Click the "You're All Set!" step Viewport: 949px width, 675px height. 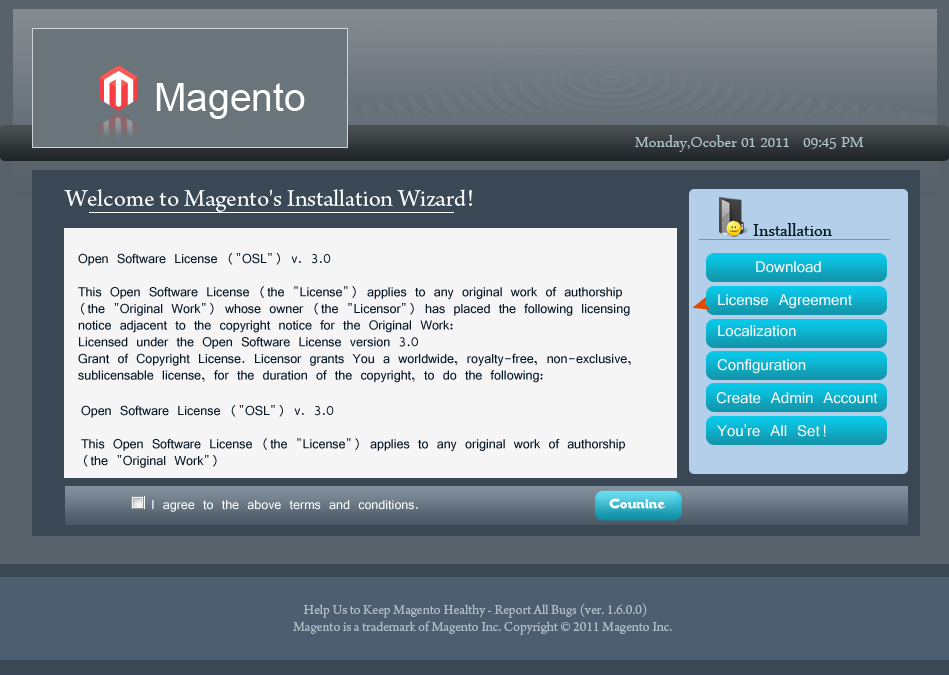click(795, 430)
